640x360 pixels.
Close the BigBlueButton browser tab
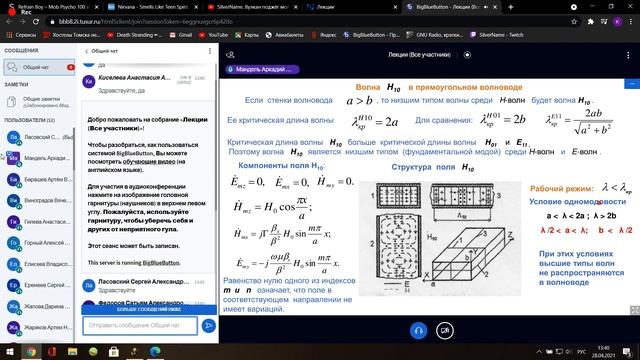pyautogui.click(x=495, y=7)
